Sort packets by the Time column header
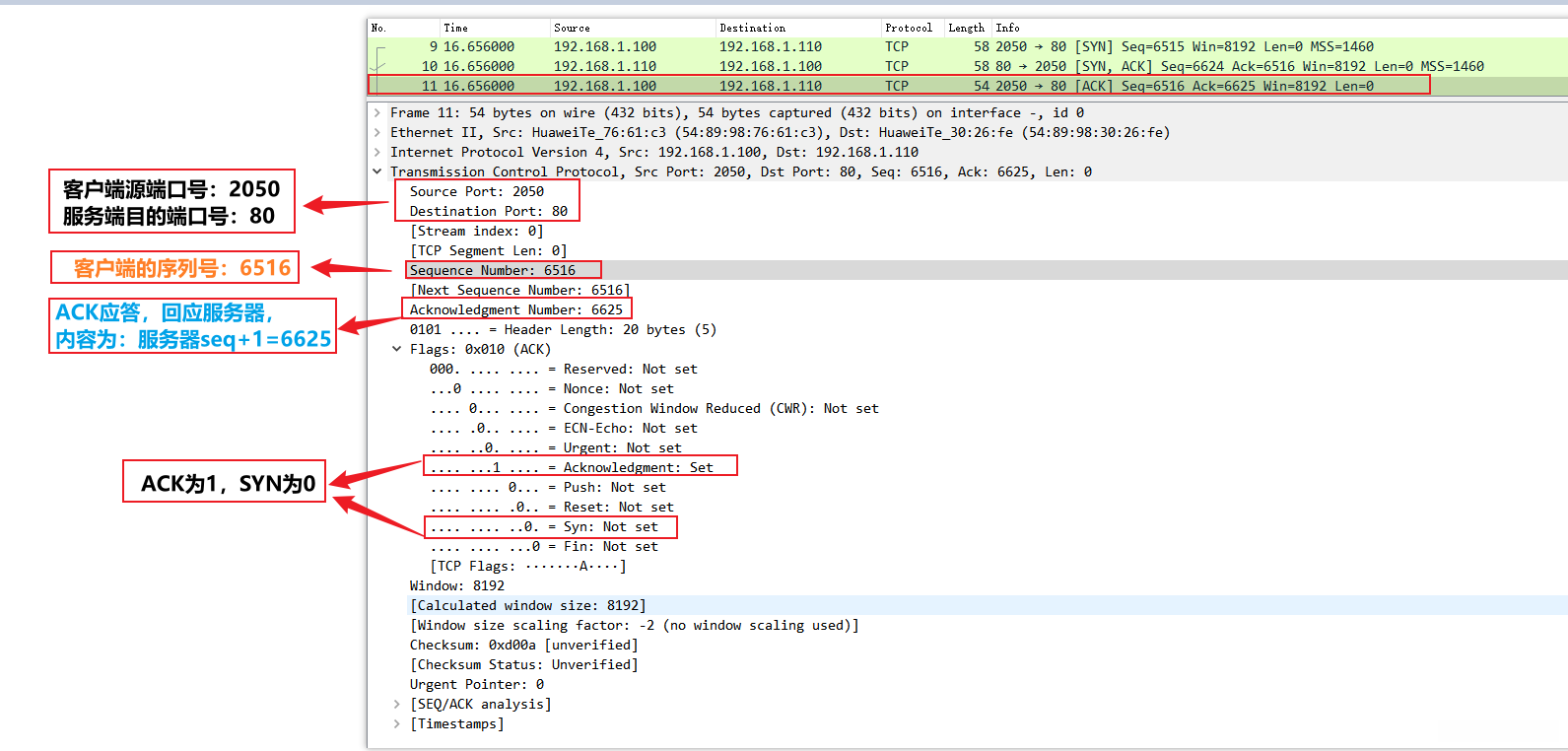Image resolution: width=1568 pixels, height=751 pixels. point(455,28)
